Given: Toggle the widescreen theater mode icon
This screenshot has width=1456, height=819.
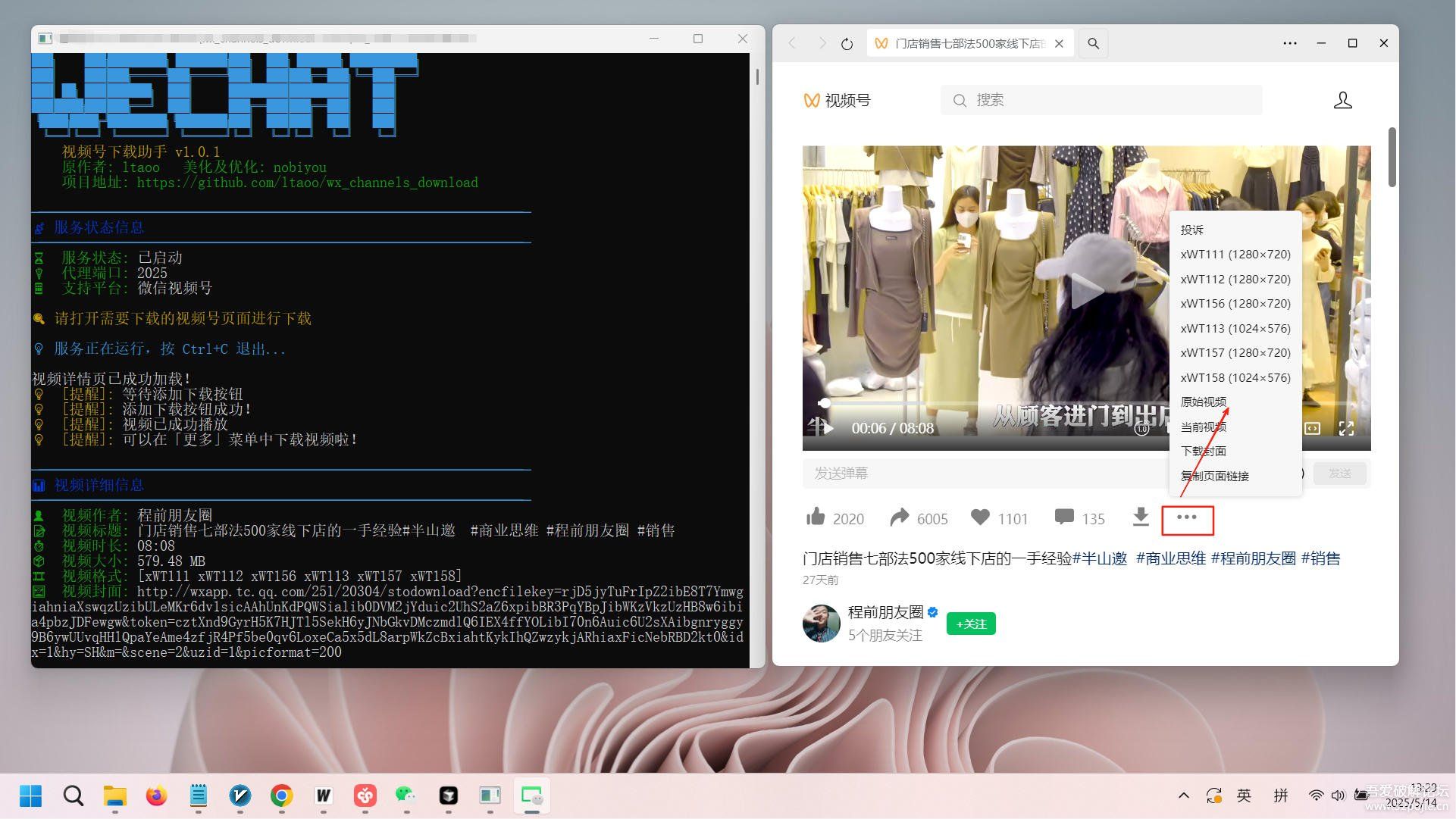Looking at the screenshot, I should coord(1312,429).
